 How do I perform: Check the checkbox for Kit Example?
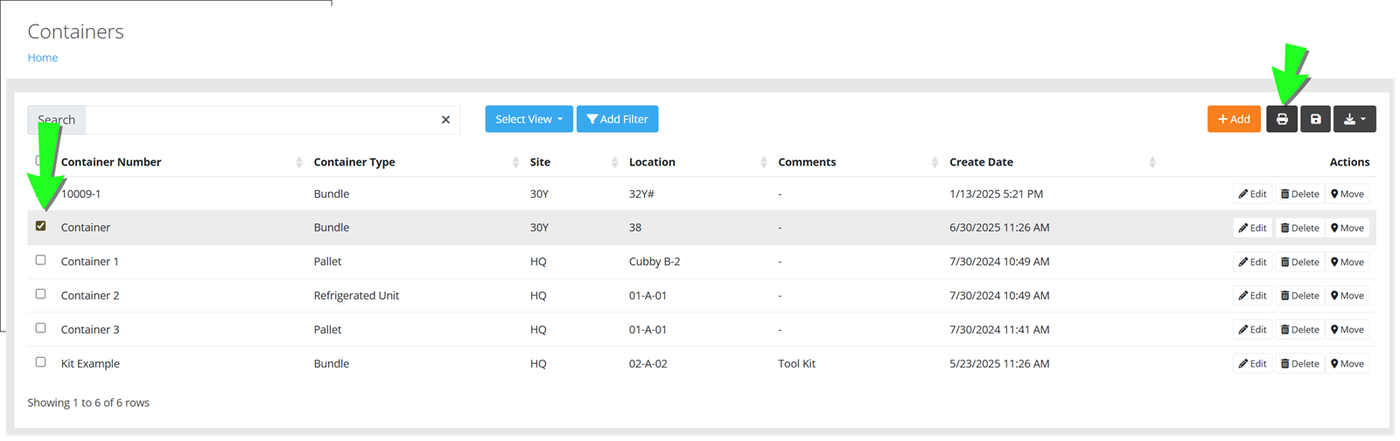[x=41, y=362]
